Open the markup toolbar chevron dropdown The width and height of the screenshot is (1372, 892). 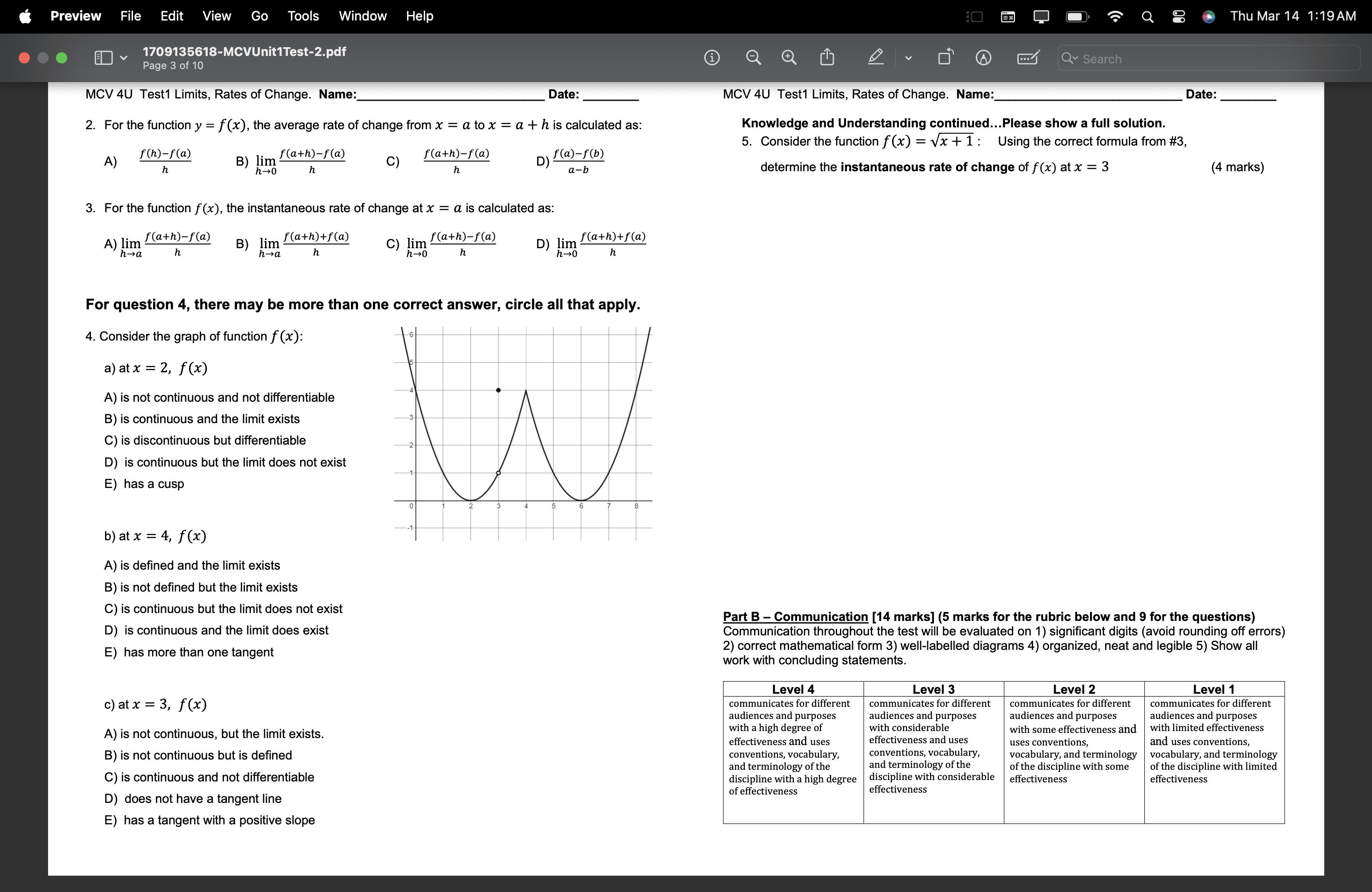pyautogui.click(x=910, y=58)
